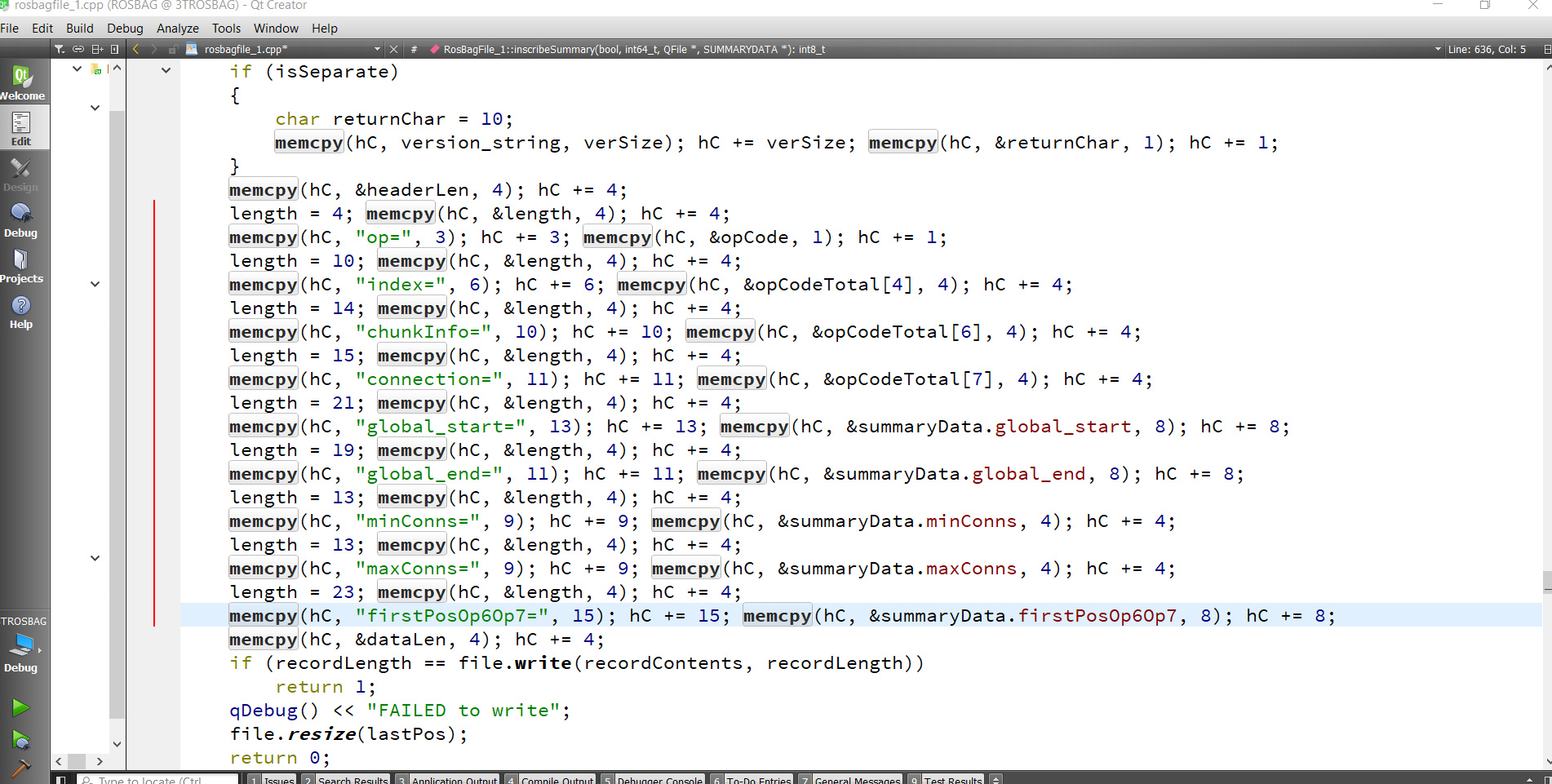Click the filter tree icon above the sidebar
The image size is (1552, 784).
(59, 49)
